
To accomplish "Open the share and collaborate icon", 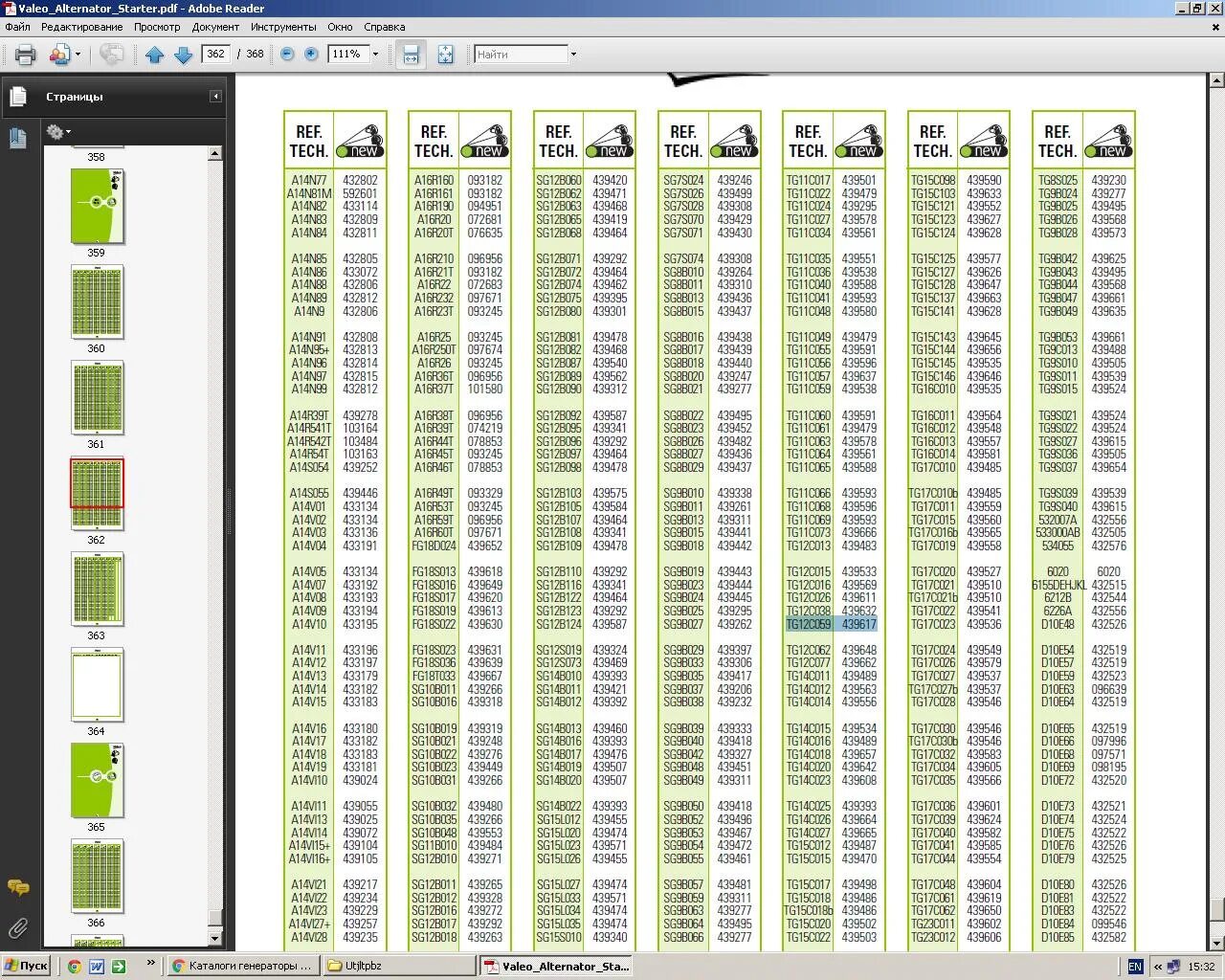I will (x=59, y=55).
